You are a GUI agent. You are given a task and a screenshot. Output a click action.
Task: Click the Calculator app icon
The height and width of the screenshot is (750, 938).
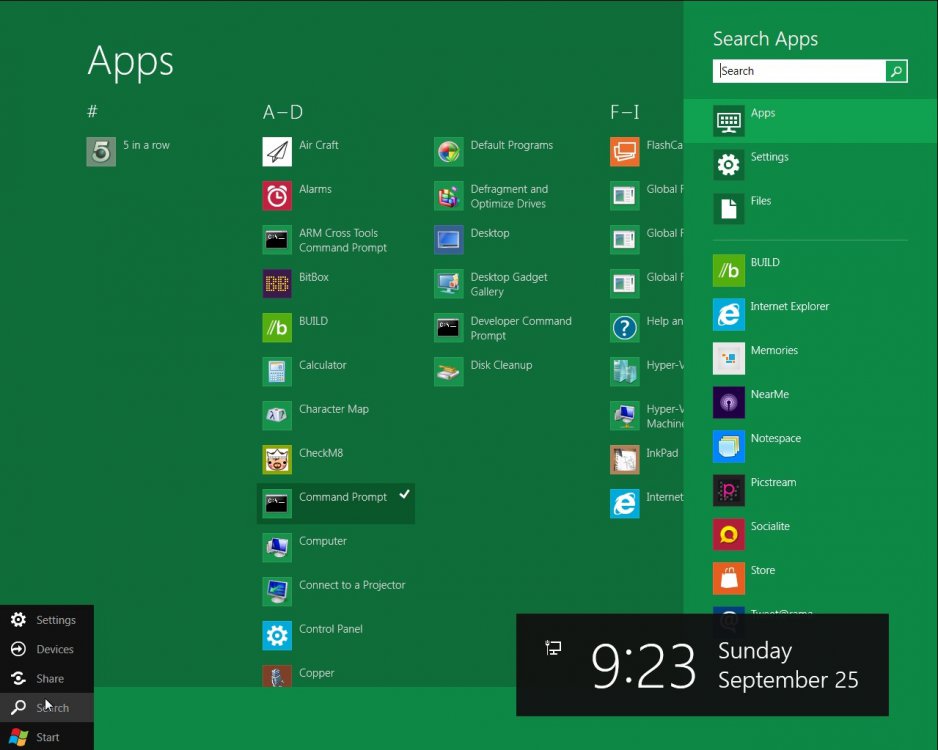pyautogui.click(x=277, y=372)
